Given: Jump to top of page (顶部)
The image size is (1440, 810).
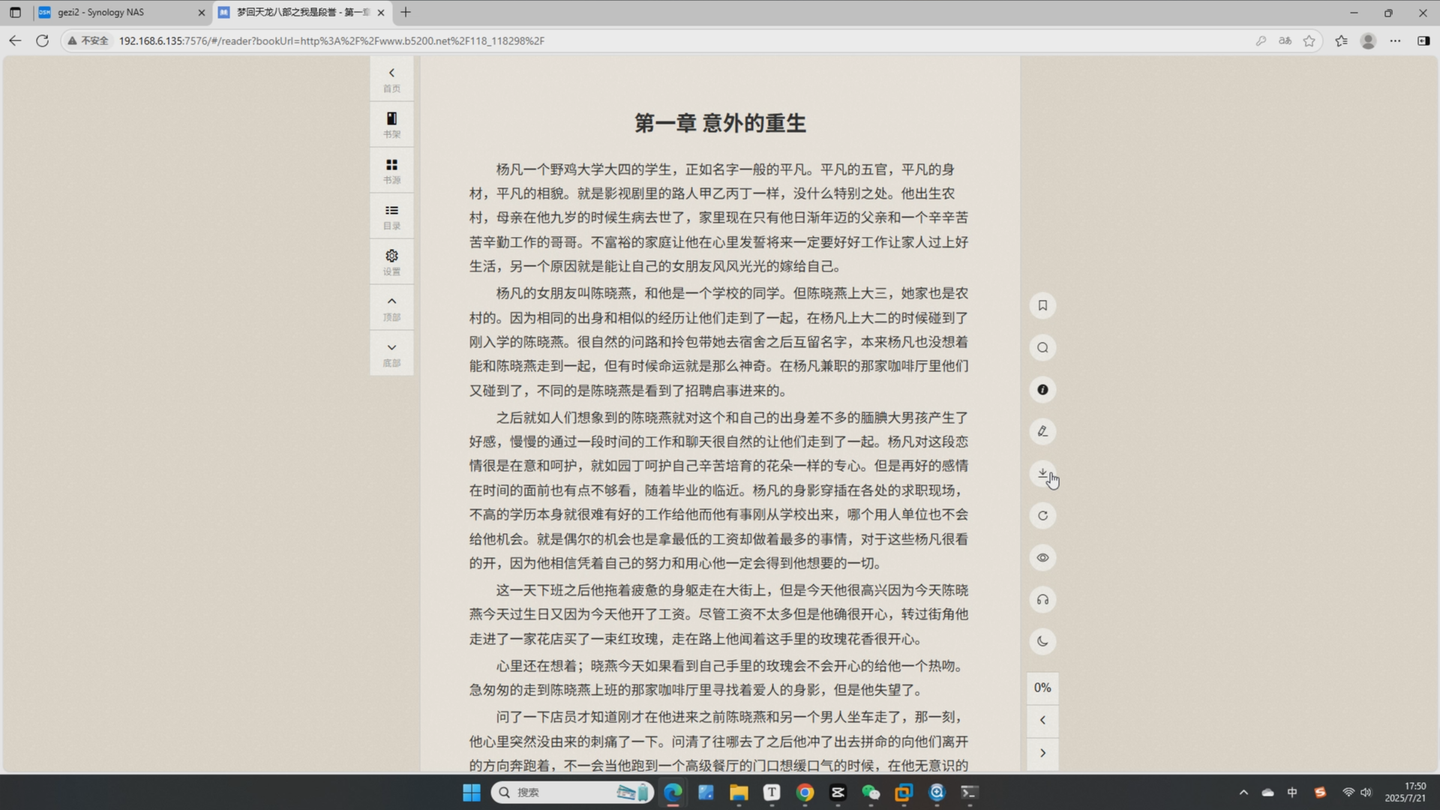Looking at the screenshot, I should 391,307.
